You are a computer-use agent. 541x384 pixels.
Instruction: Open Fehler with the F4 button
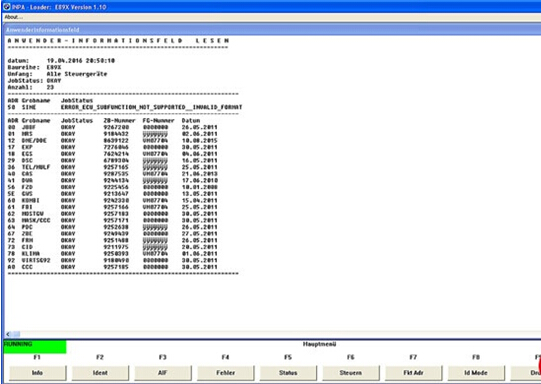point(226,373)
